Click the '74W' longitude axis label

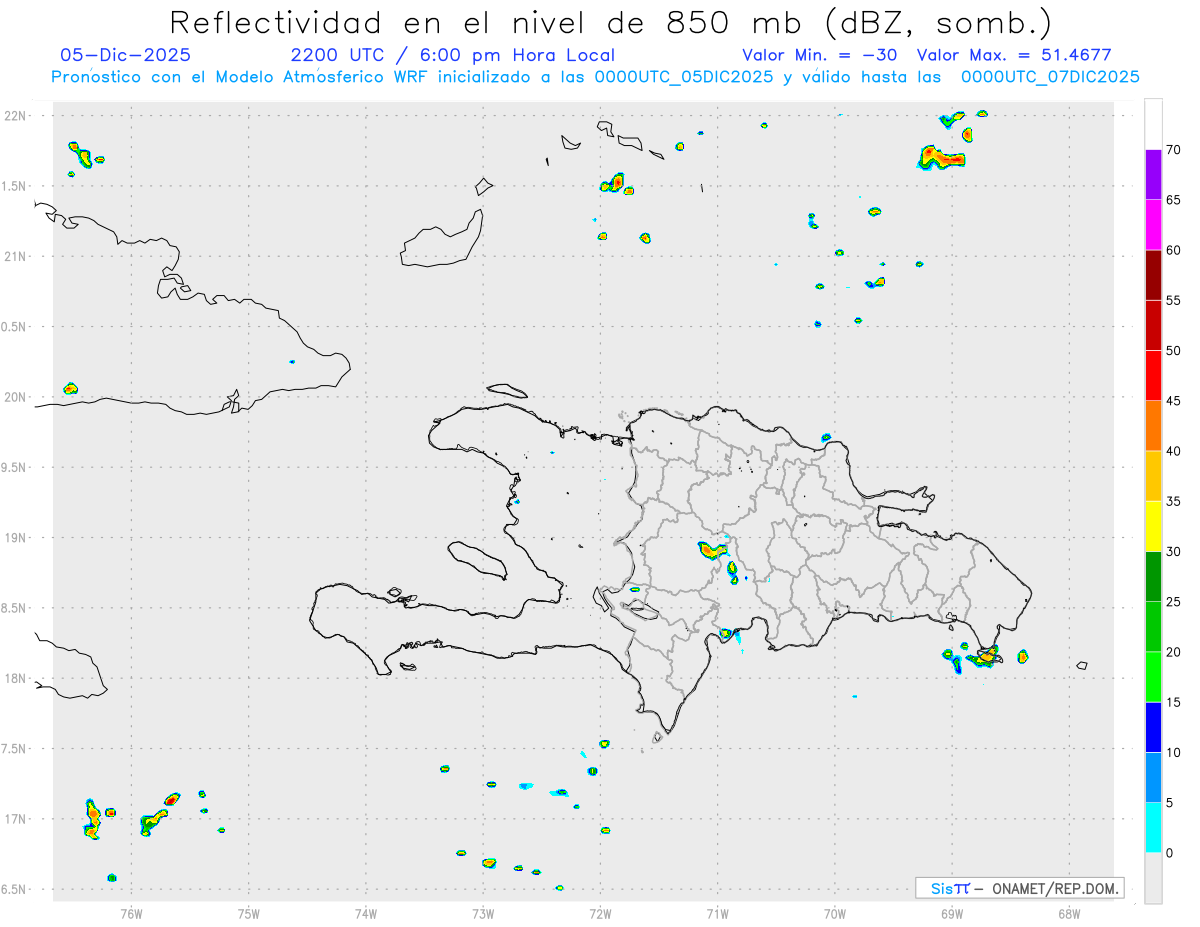click(366, 912)
